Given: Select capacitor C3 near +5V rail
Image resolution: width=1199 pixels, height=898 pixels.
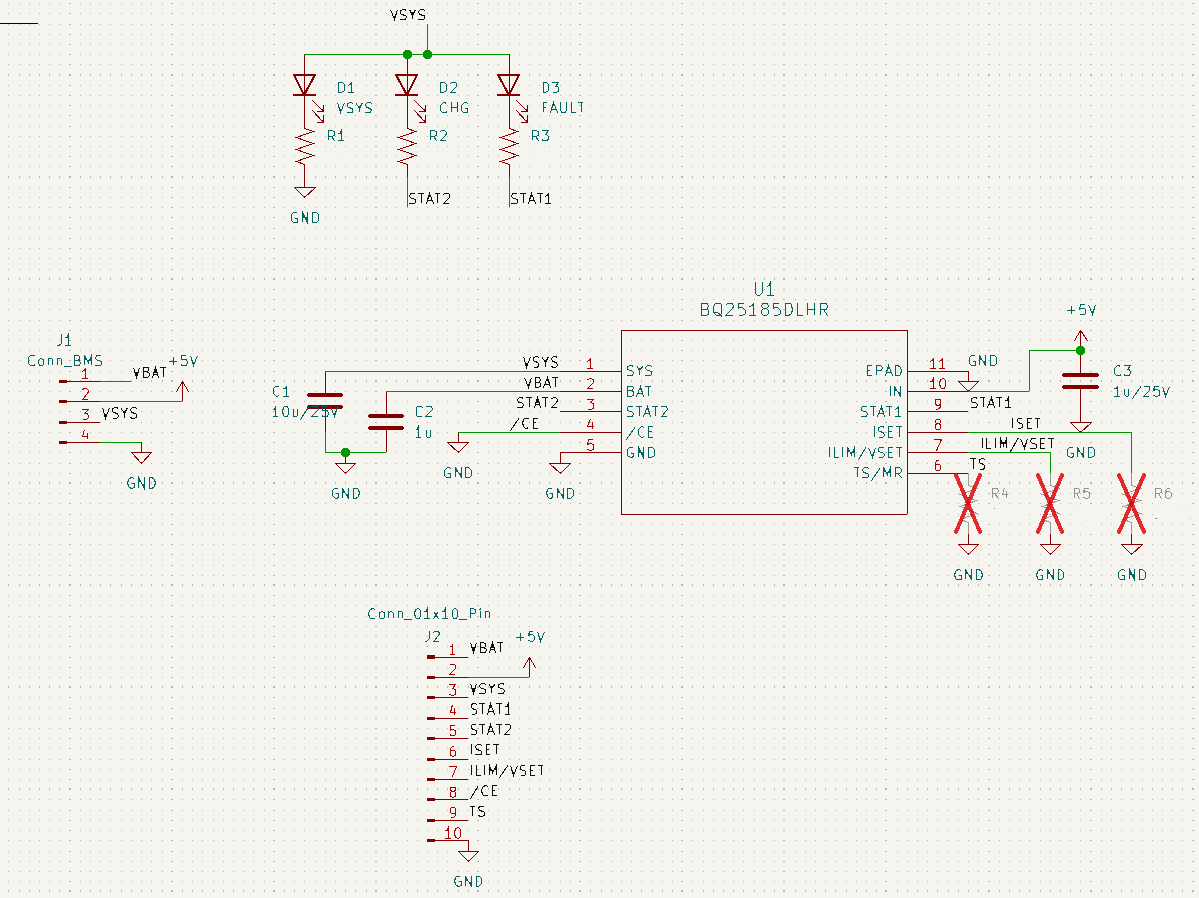Looking at the screenshot, I should [1080, 381].
